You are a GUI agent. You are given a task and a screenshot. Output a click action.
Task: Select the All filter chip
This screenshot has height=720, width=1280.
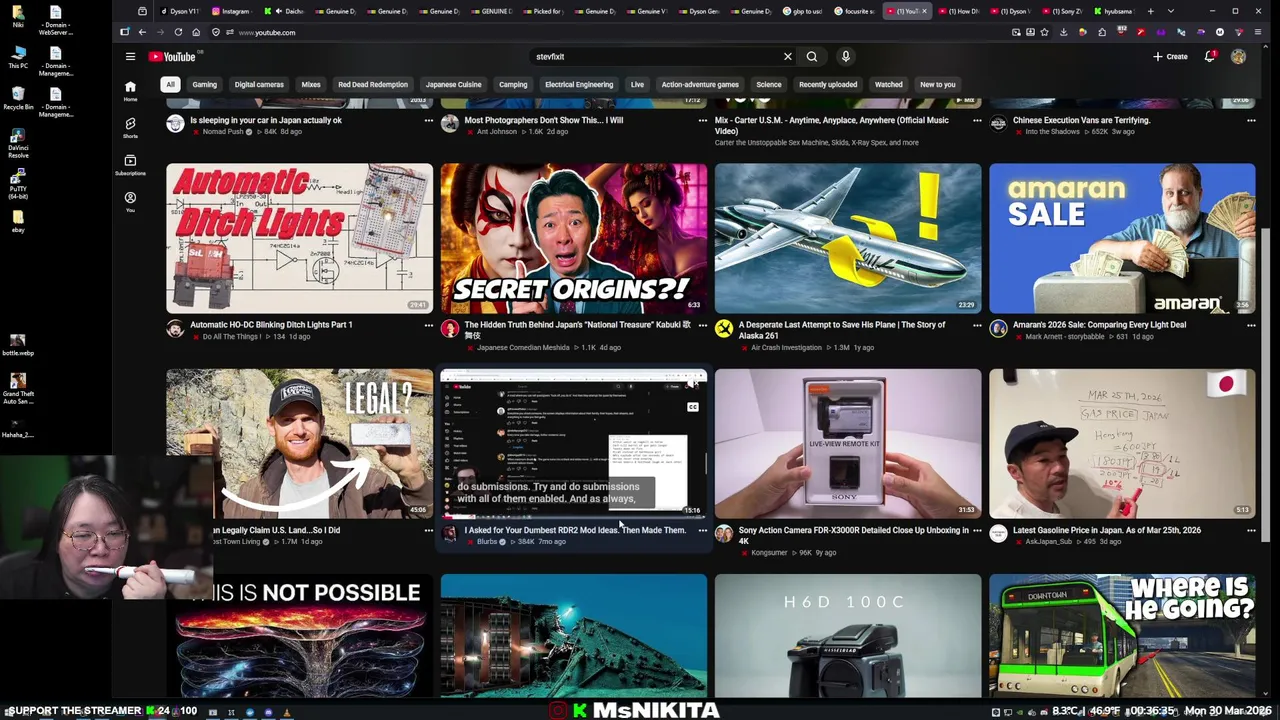click(x=171, y=84)
